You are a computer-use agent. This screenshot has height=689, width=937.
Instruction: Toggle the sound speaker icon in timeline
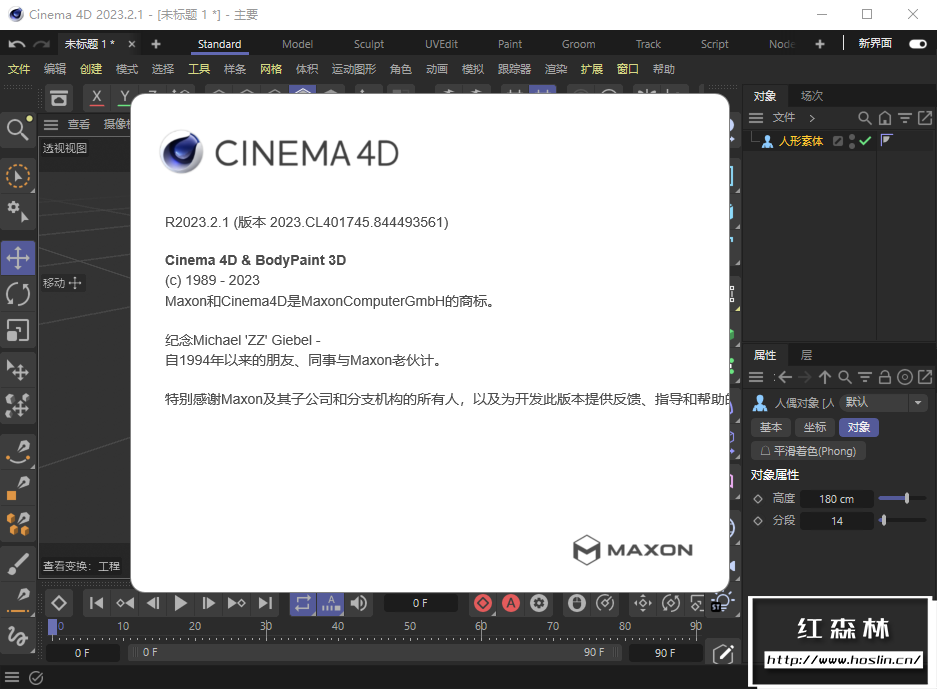pos(358,603)
